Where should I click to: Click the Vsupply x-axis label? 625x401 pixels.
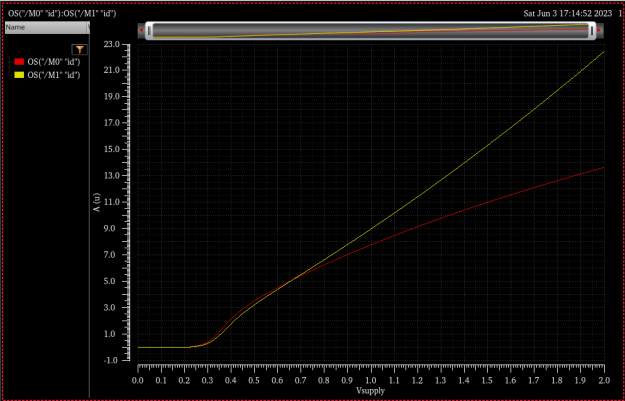pos(370,389)
